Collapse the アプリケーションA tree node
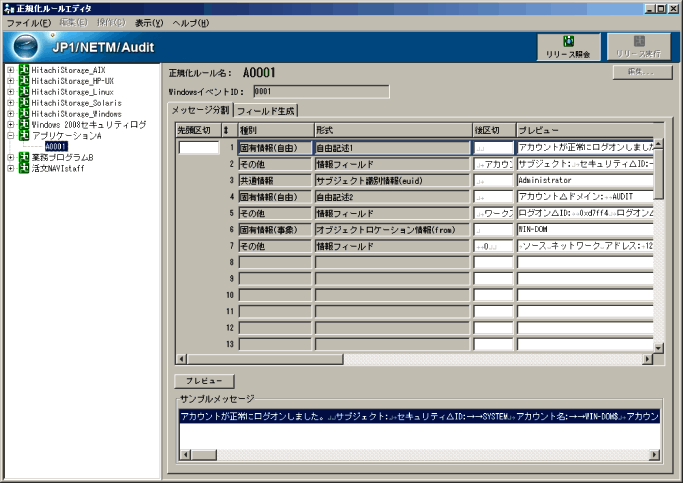 tap(10, 136)
